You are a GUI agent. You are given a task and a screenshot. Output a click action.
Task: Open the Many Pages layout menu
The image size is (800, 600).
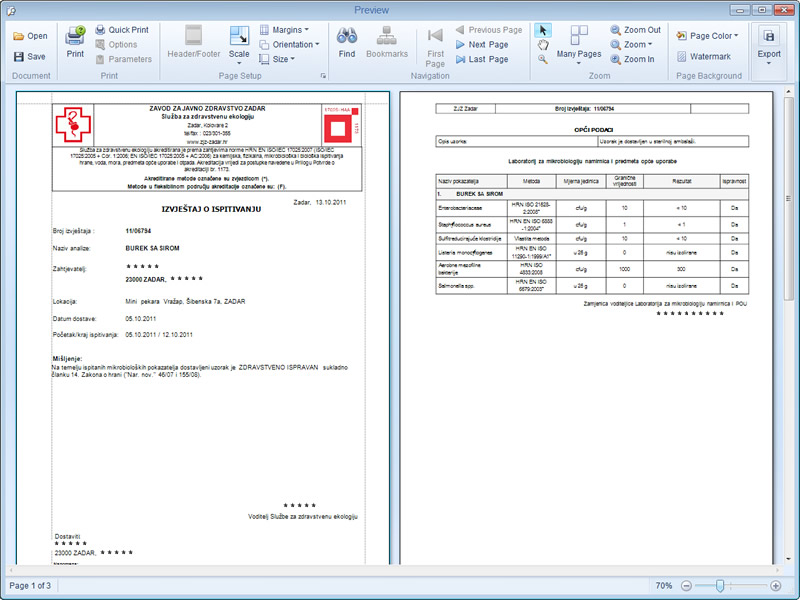579,44
